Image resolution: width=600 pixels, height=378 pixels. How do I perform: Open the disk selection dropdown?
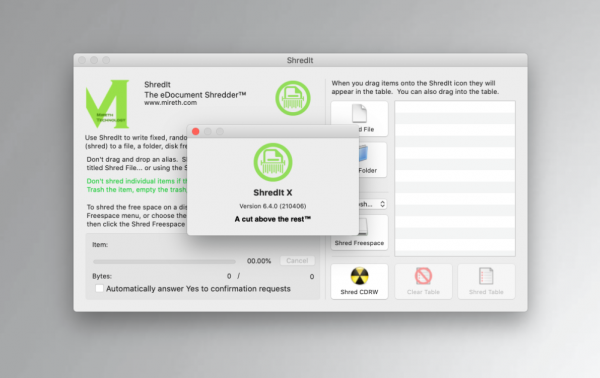[373, 204]
